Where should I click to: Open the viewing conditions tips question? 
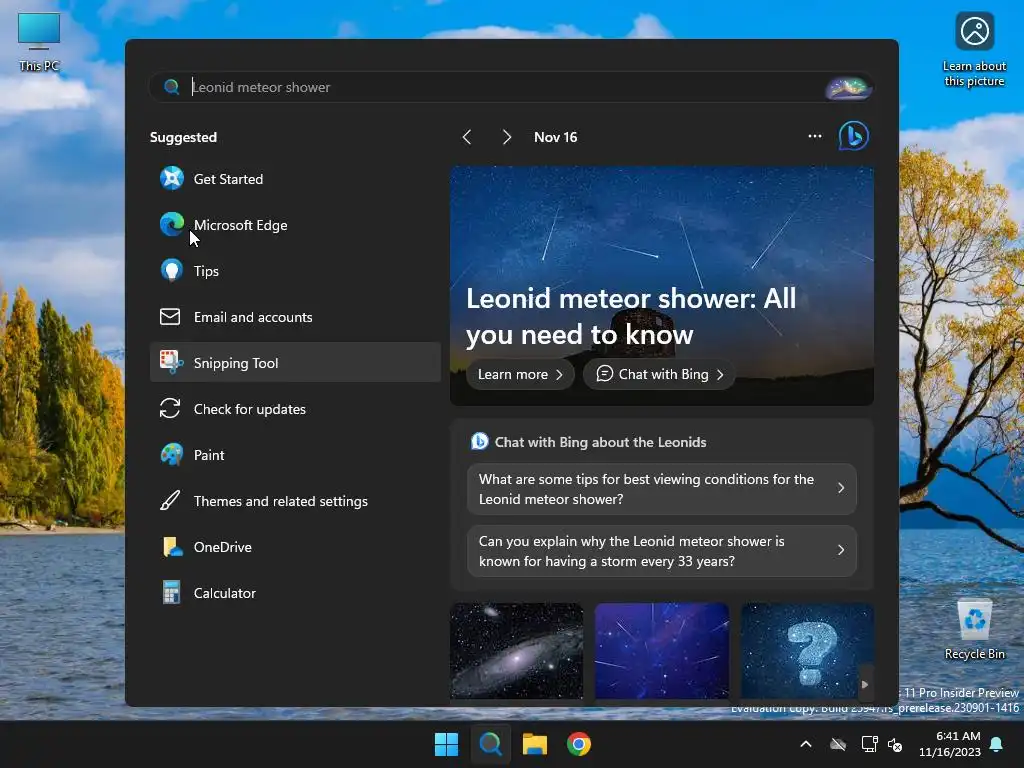click(x=662, y=489)
